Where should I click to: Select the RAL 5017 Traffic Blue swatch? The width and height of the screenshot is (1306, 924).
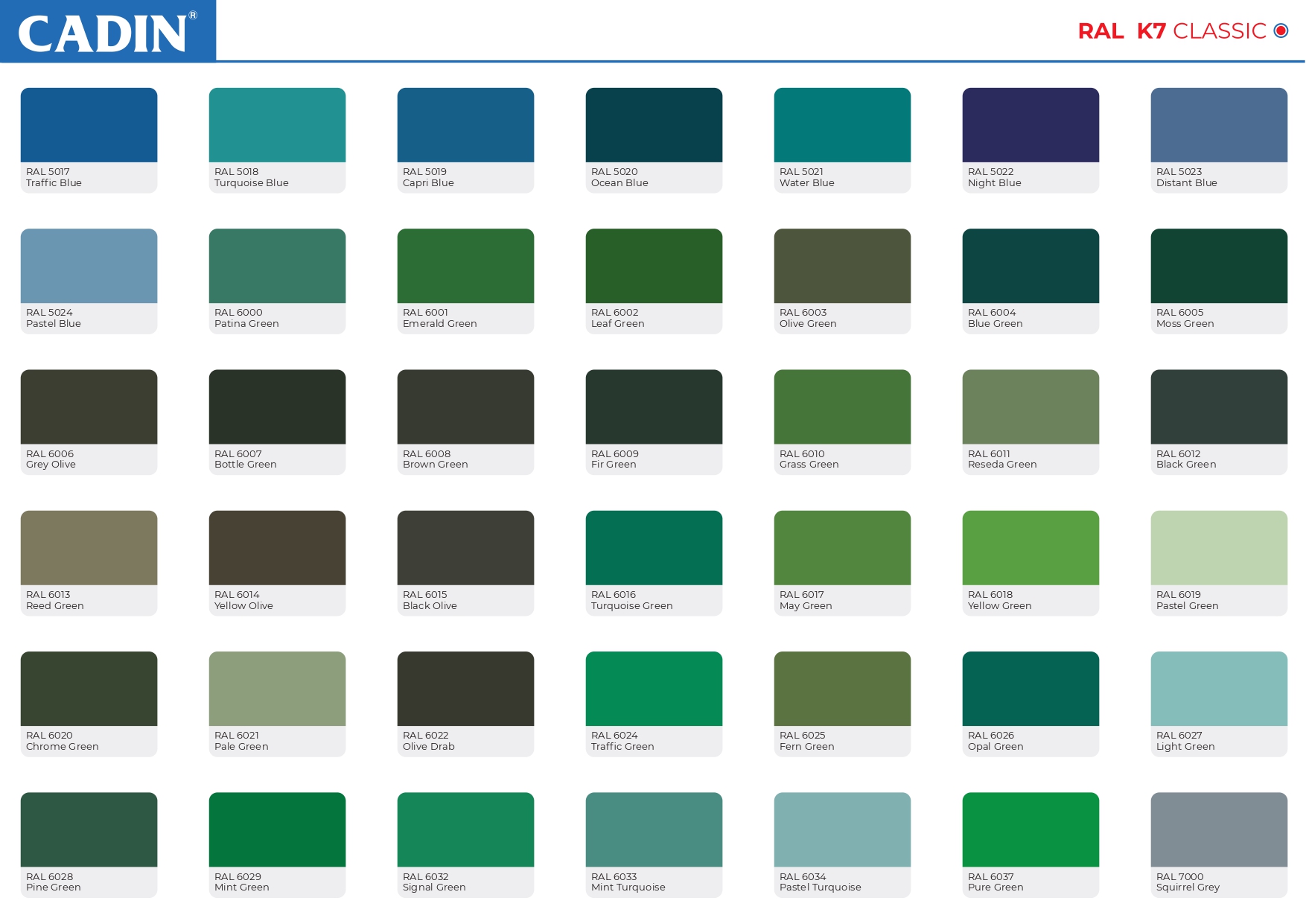point(89,125)
